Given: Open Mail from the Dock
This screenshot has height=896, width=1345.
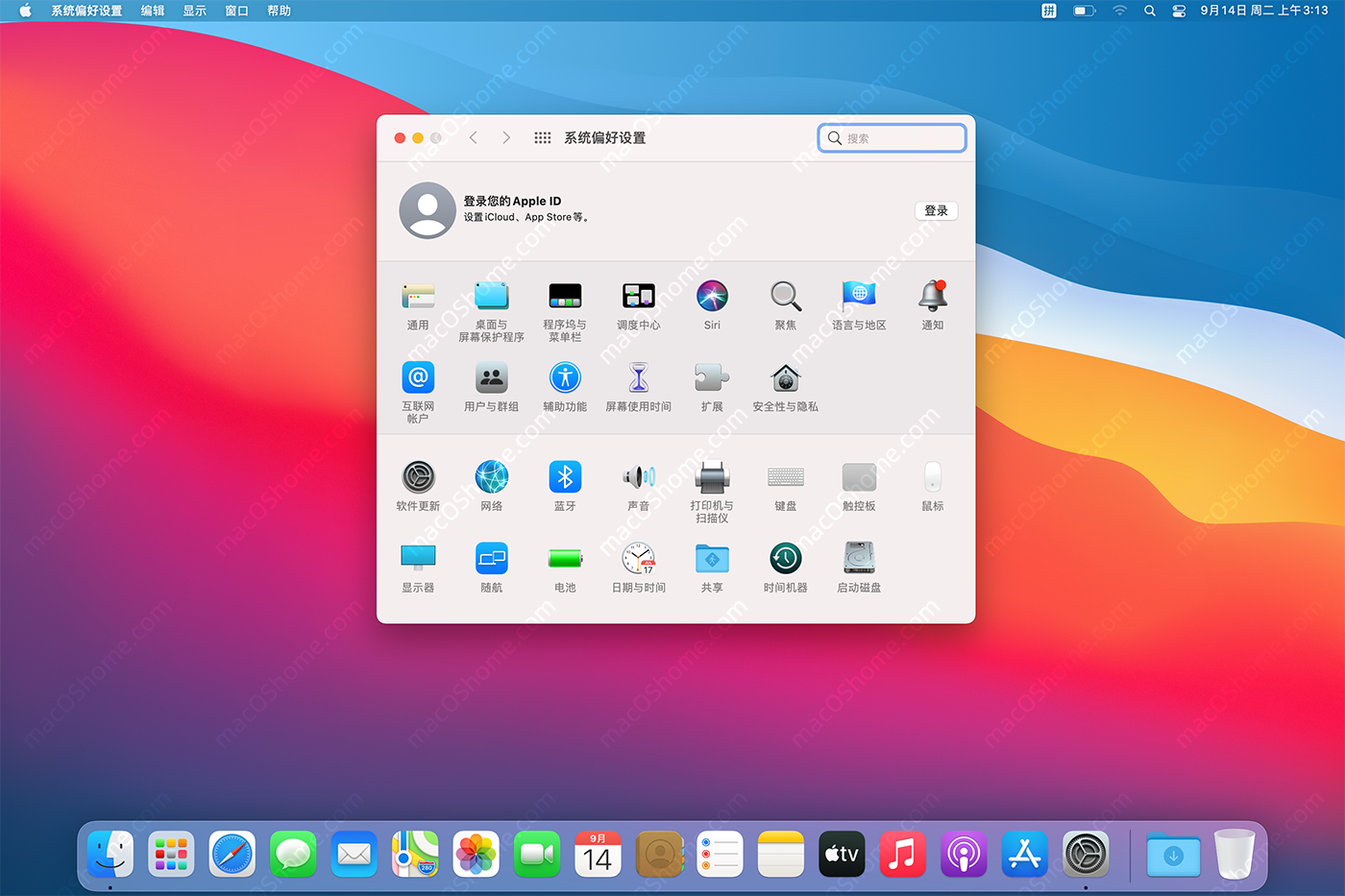Looking at the screenshot, I should coord(355,854).
